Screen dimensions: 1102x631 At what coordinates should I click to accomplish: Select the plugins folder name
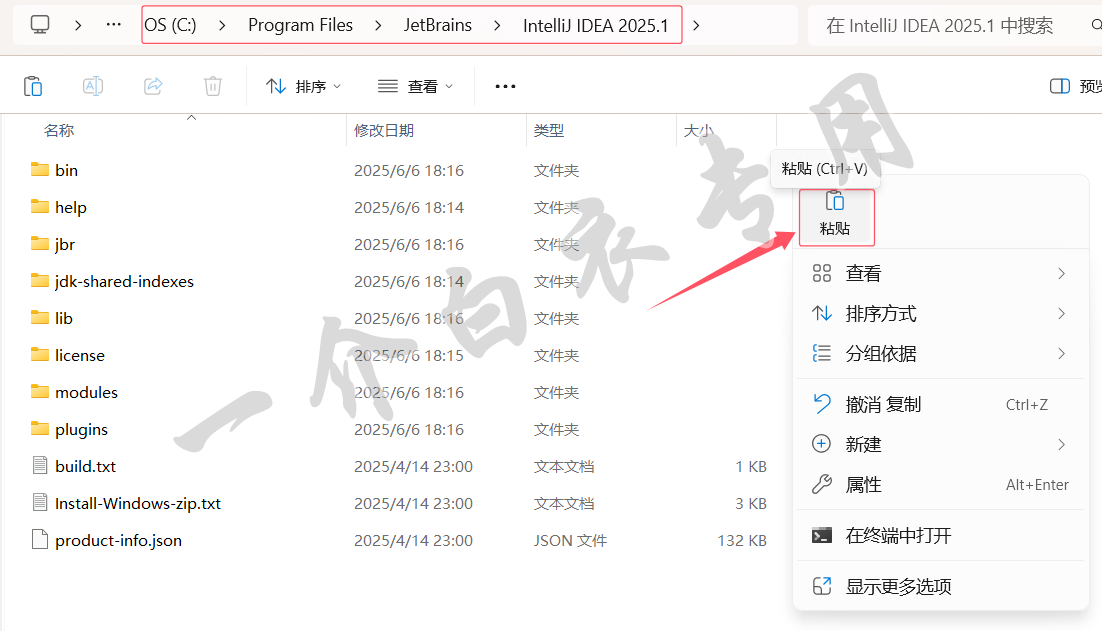pos(82,429)
